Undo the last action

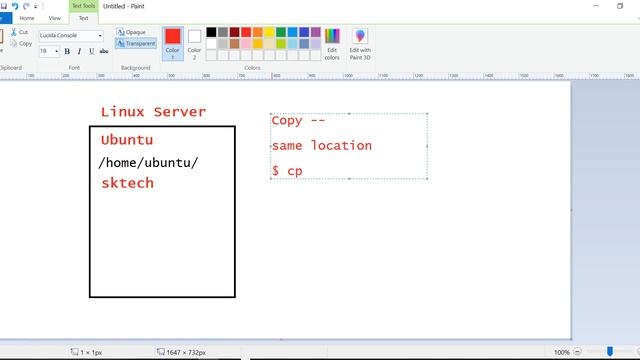pos(15,6)
